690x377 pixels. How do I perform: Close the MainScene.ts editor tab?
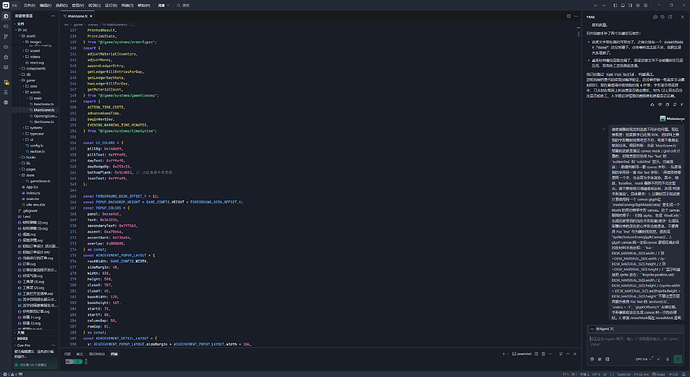click(x=91, y=16)
